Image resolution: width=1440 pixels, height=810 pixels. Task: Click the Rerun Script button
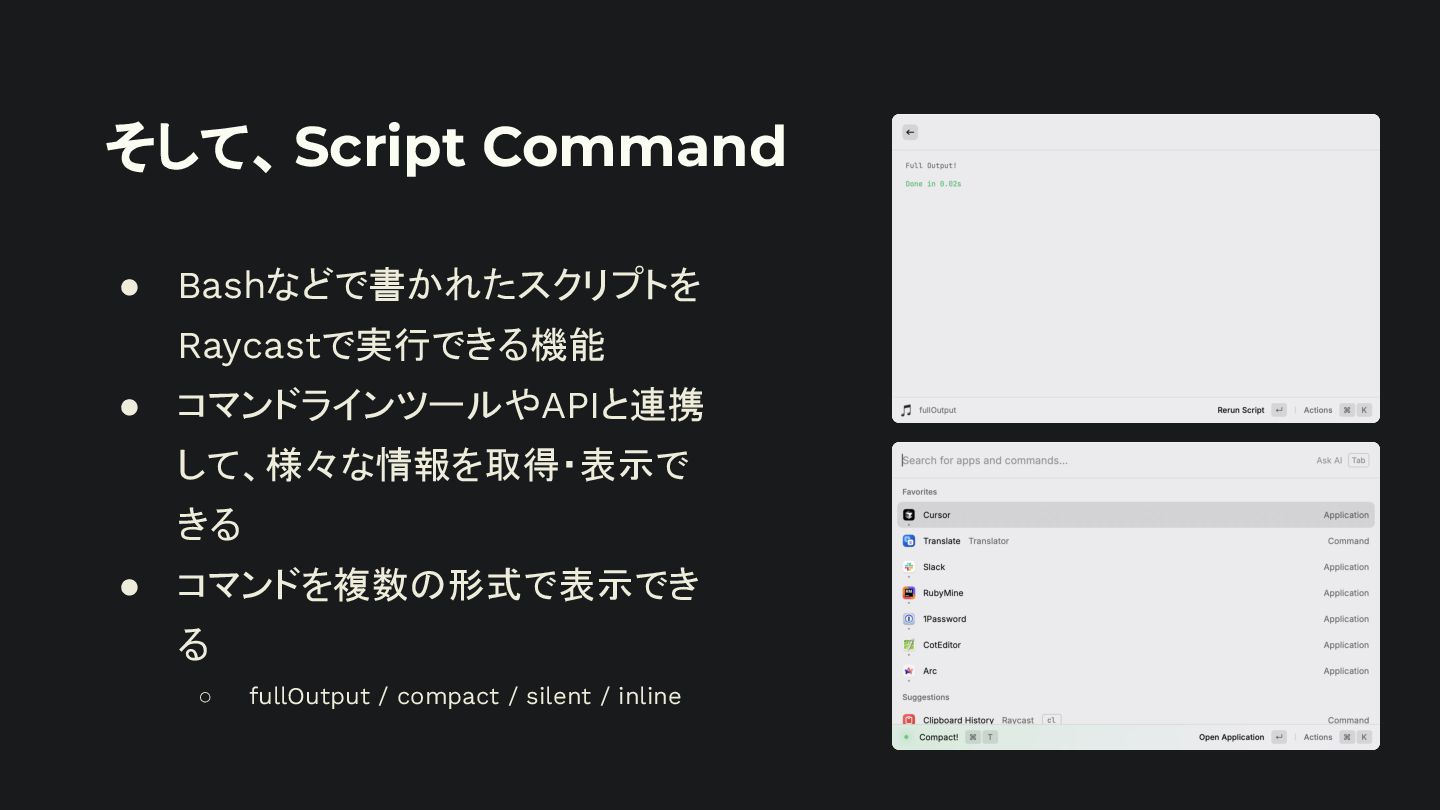pos(1240,410)
